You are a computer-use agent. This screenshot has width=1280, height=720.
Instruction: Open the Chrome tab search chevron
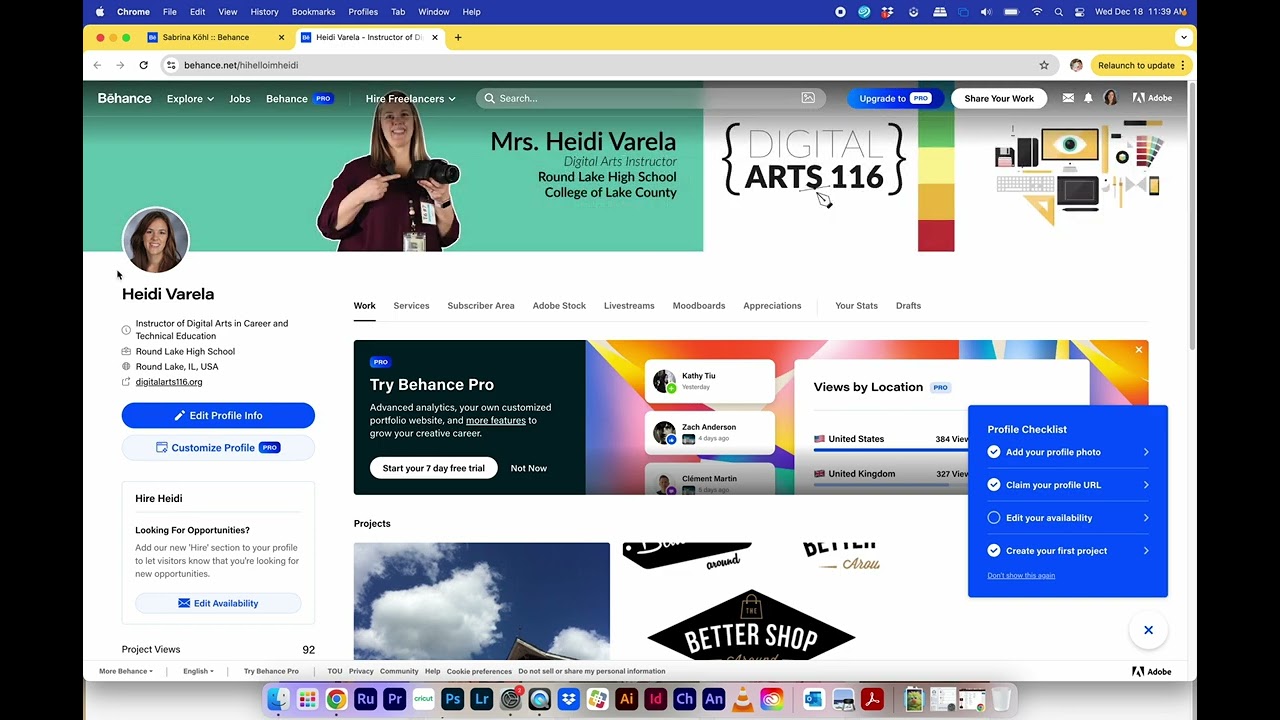1184,37
